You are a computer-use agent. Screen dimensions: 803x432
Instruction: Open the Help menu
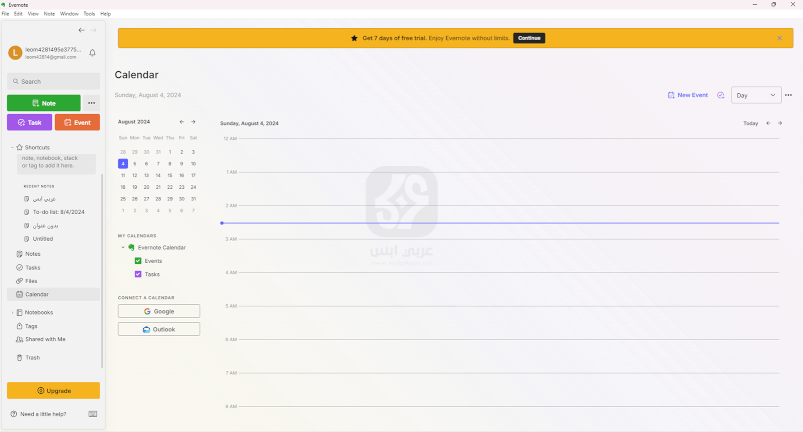(105, 14)
